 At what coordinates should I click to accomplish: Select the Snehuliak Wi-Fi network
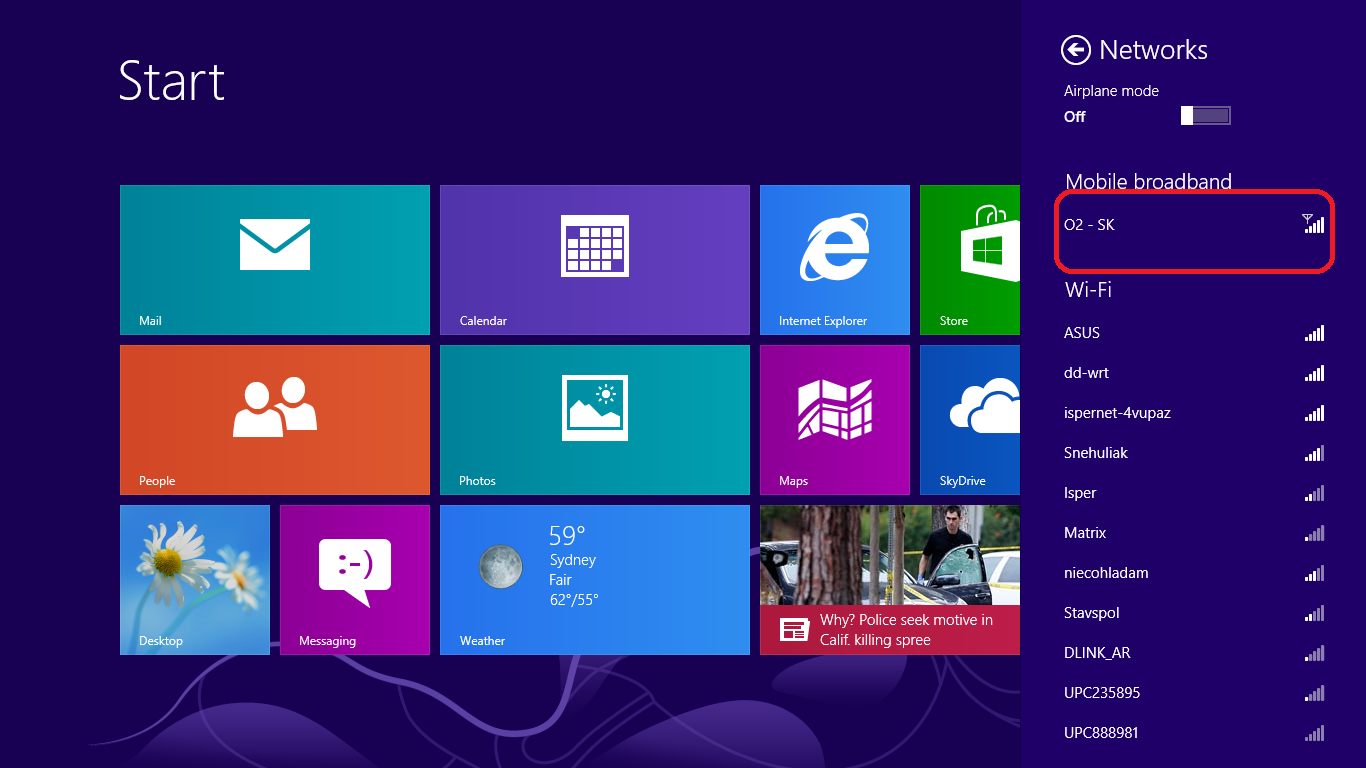click(x=1194, y=453)
